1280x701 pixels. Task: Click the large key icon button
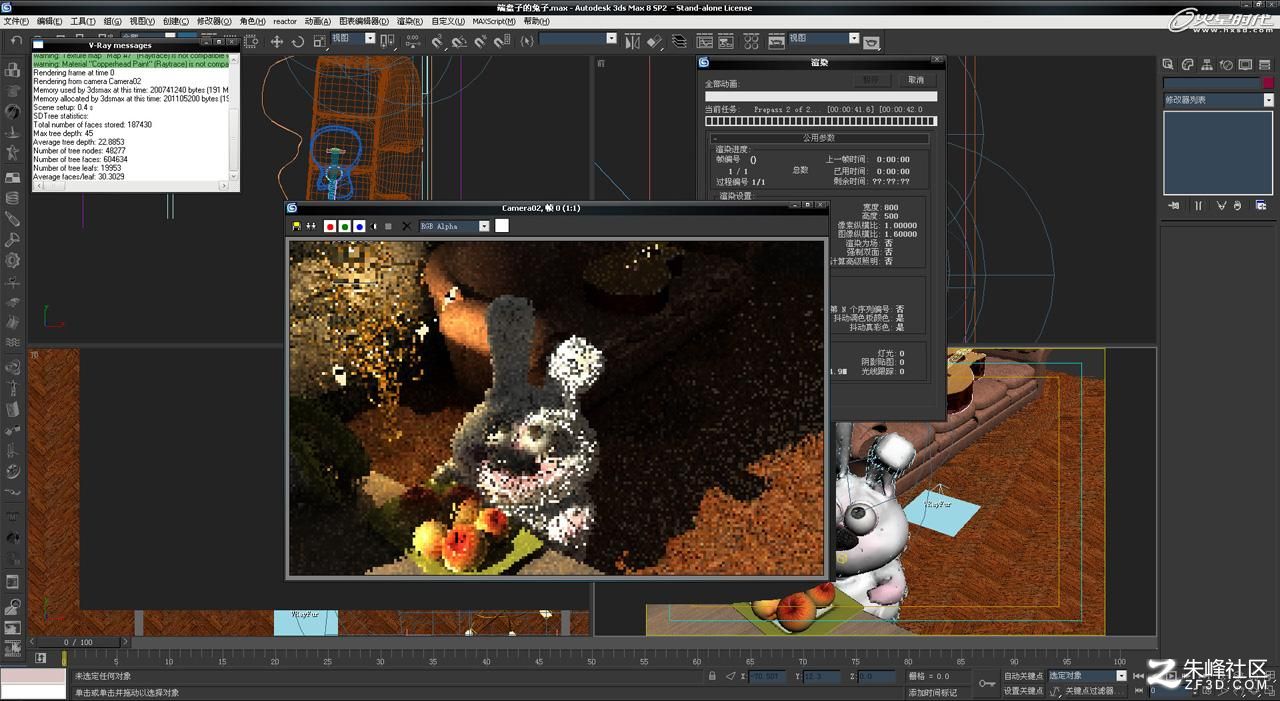pos(987,683)
